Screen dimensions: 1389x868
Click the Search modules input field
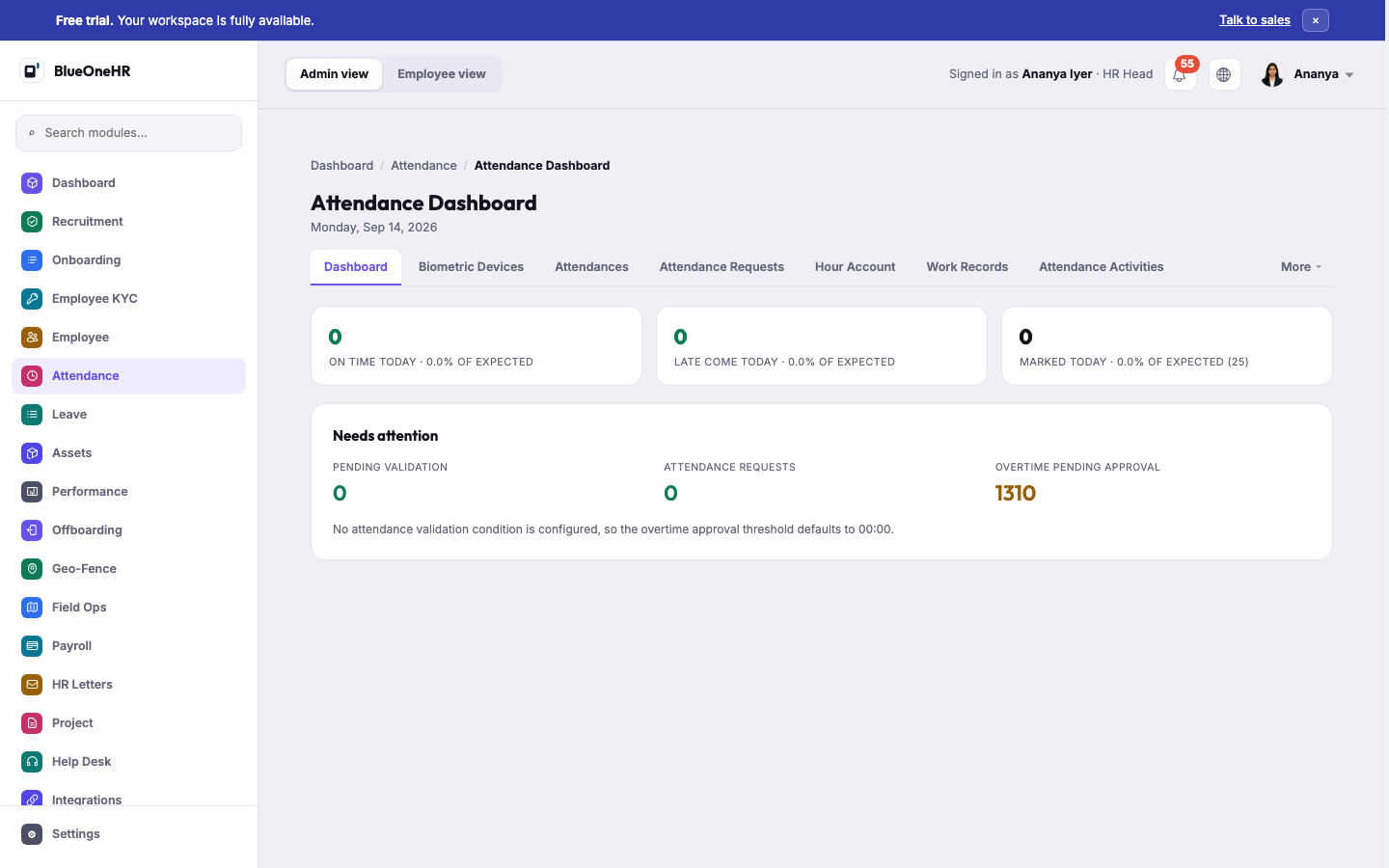click(128, 133)
